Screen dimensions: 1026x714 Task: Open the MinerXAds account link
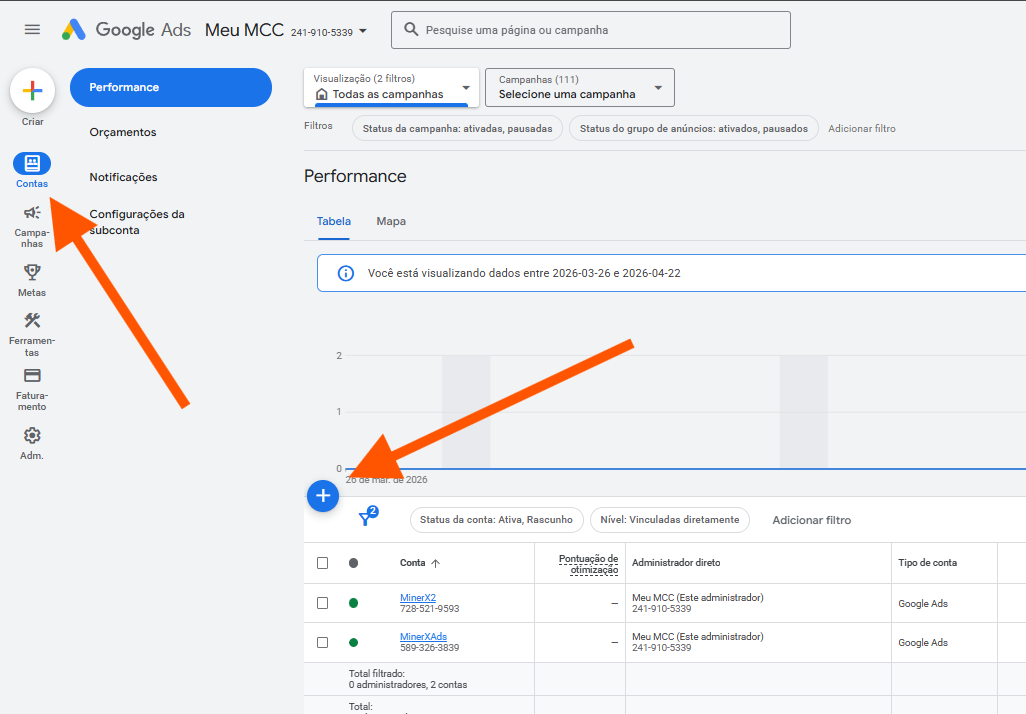click(x=423, y=637)
